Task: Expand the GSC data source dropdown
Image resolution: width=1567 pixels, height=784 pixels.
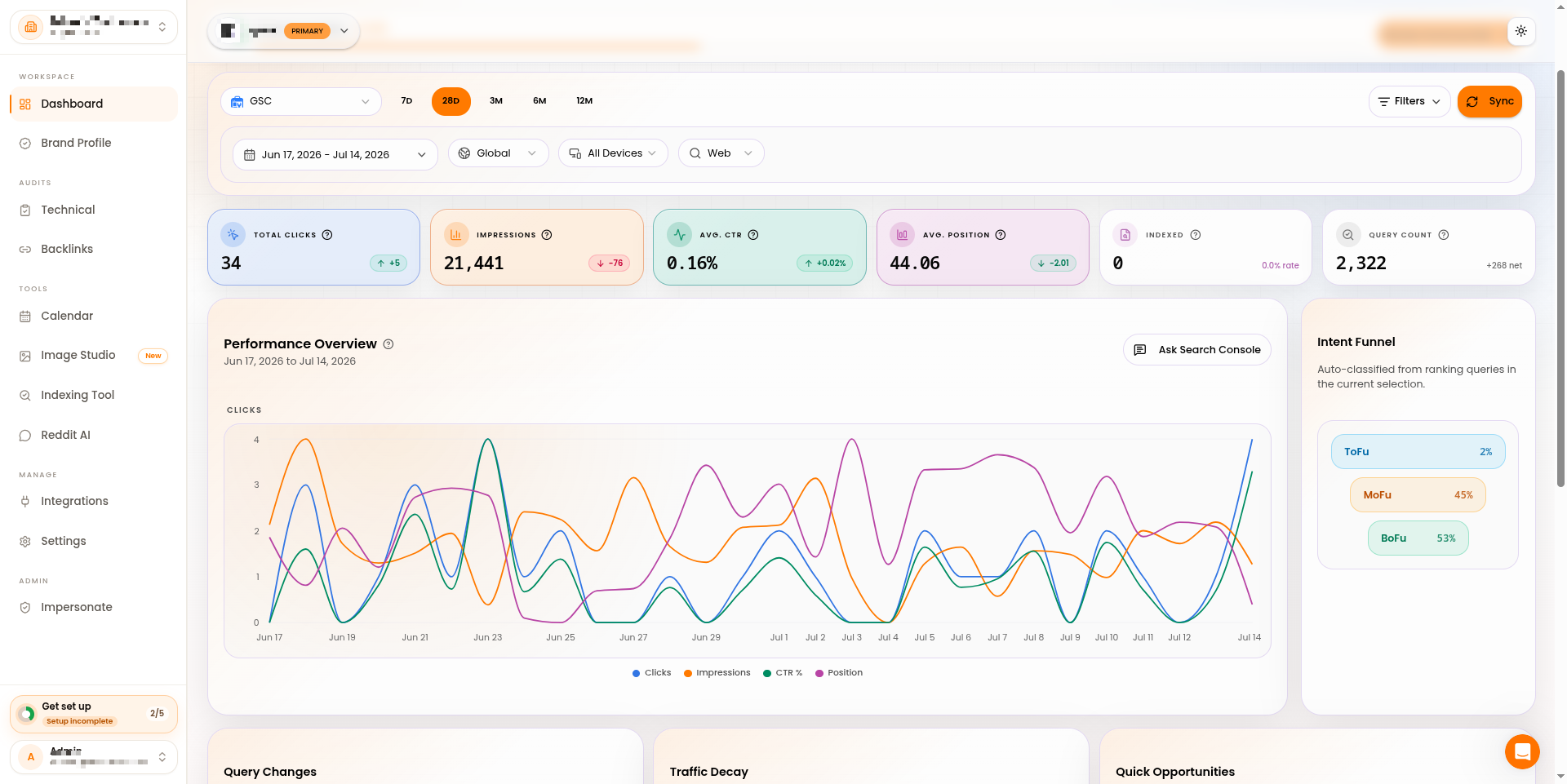Action: (x=301, y=101)
